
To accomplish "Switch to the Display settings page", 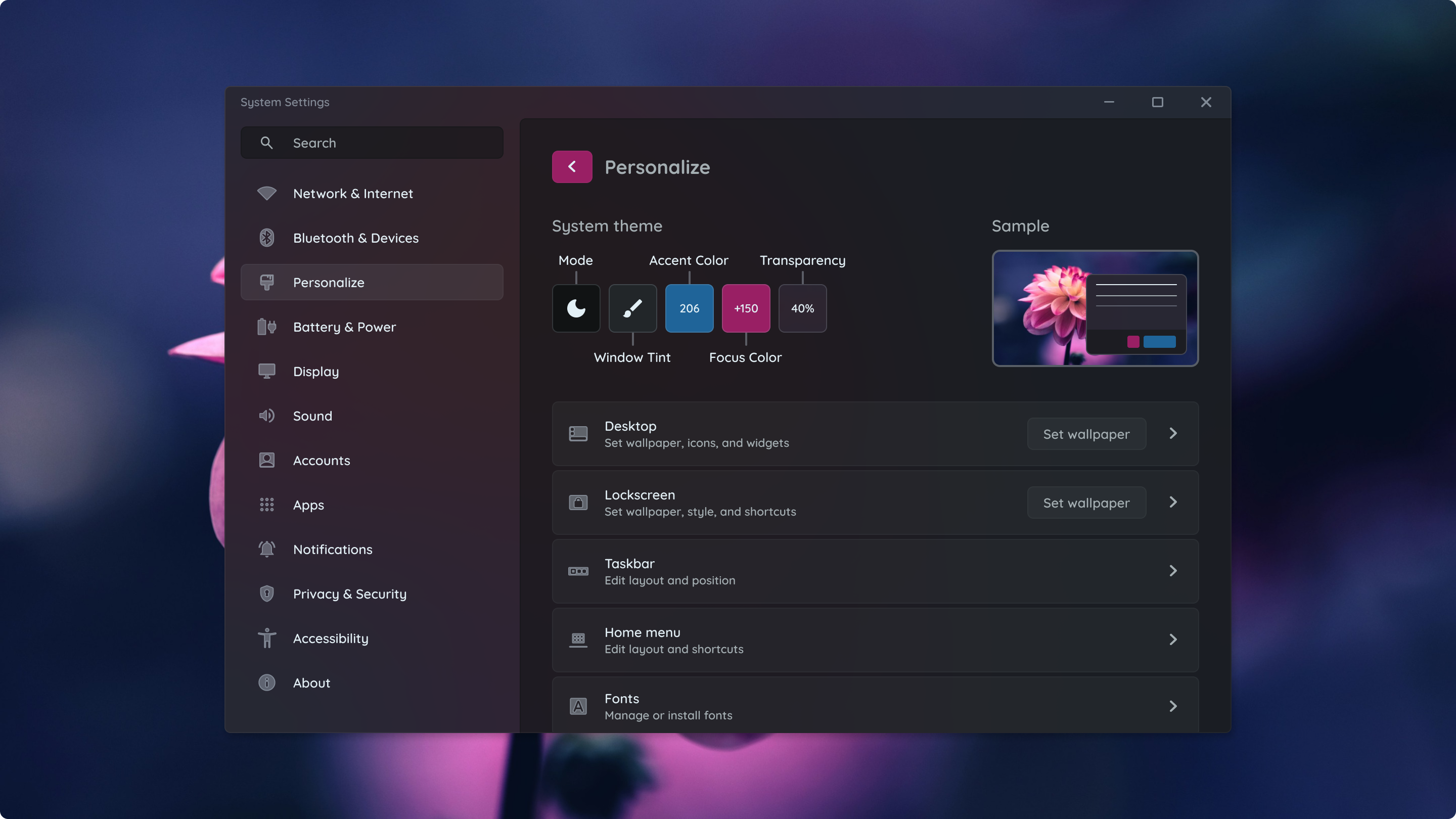I will (x=315, y=372).
